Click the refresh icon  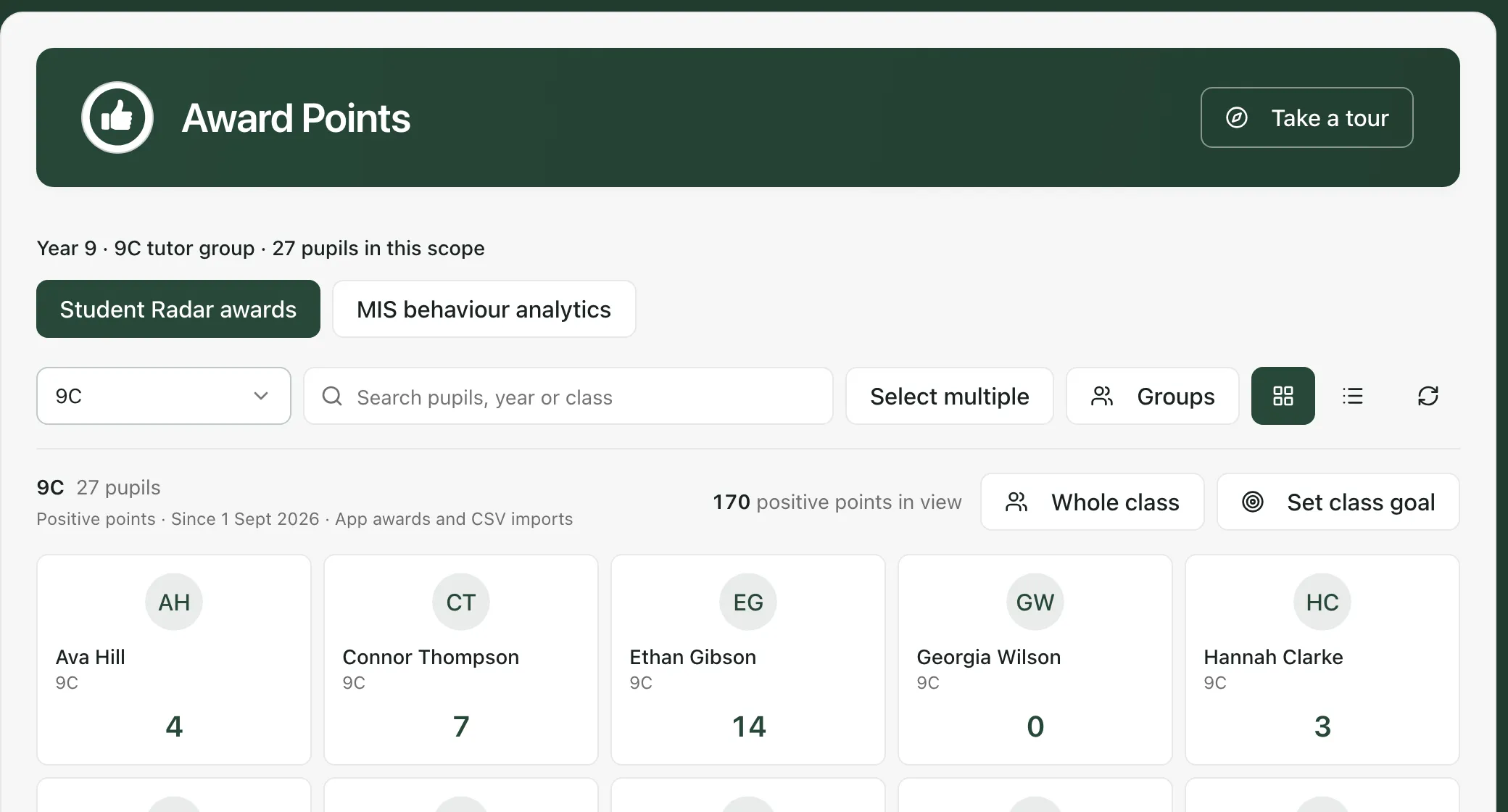click(x=1428, y=396)
